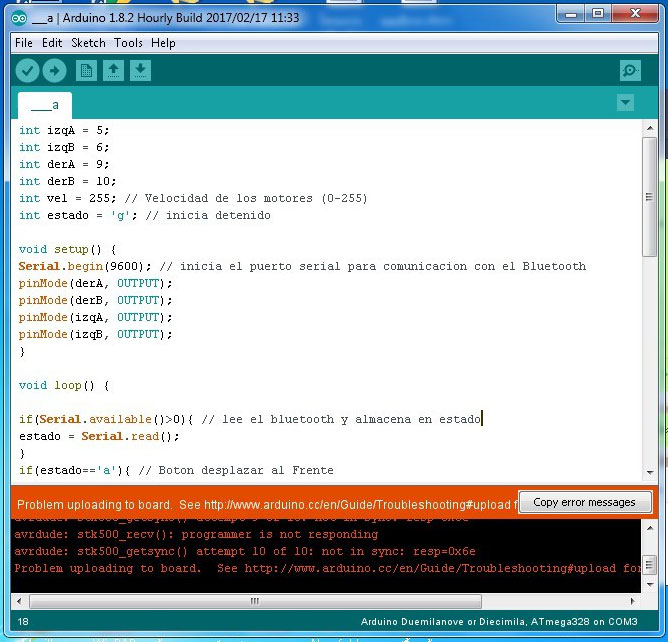Select the ___a sketch tab
The height and width of the screenshot is (642, 668).
(45, 105)
